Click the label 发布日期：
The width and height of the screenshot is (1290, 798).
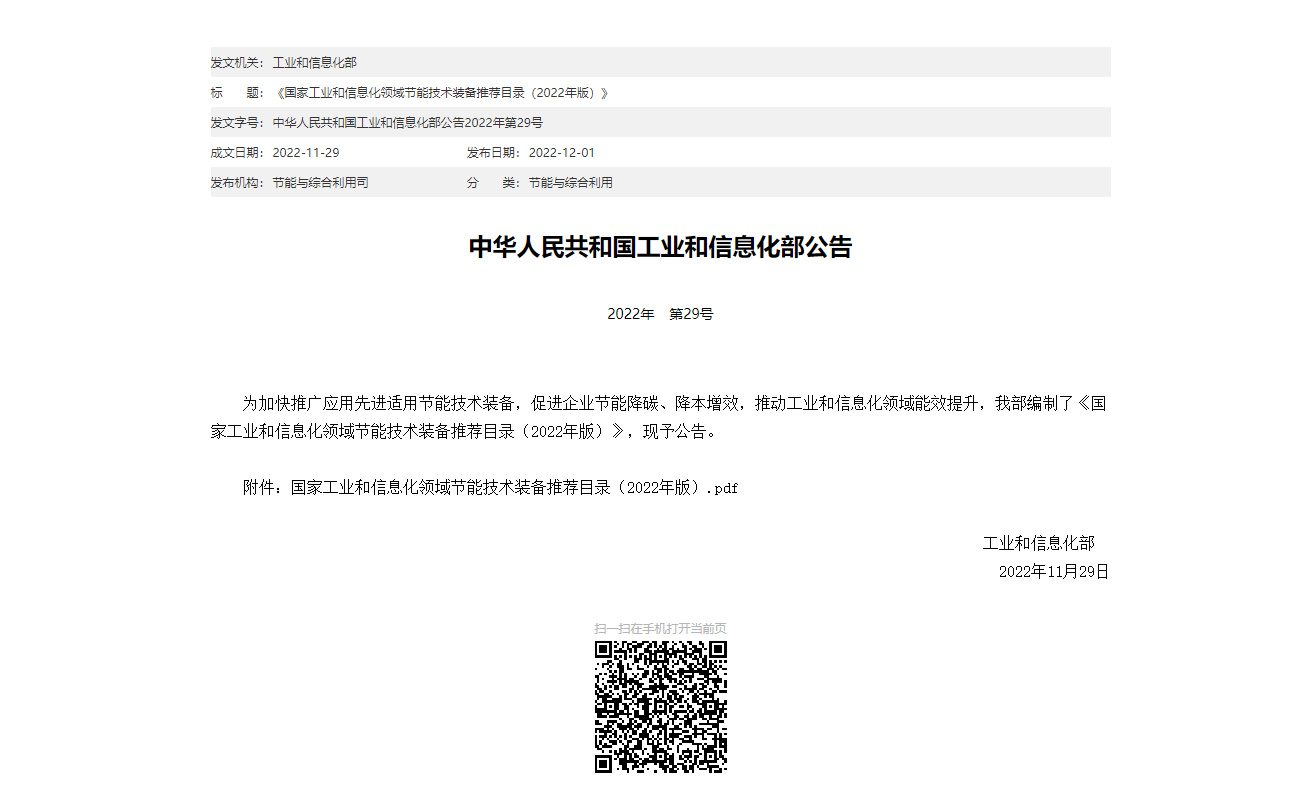click(x=494, y=153)
